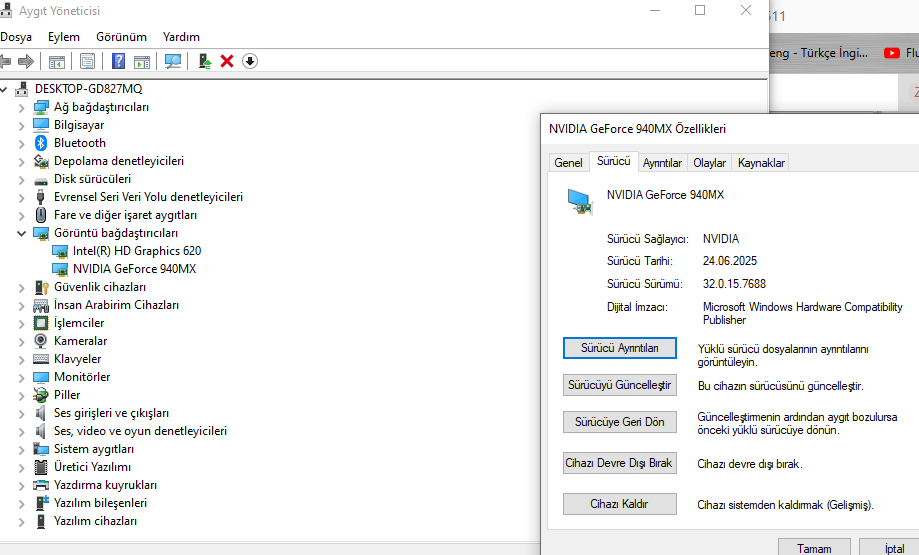Click the Üretici Yazılımı chip icon
The width and height of the screenshot is (919, 555).
pyautogui.click(x=40, y=467)
